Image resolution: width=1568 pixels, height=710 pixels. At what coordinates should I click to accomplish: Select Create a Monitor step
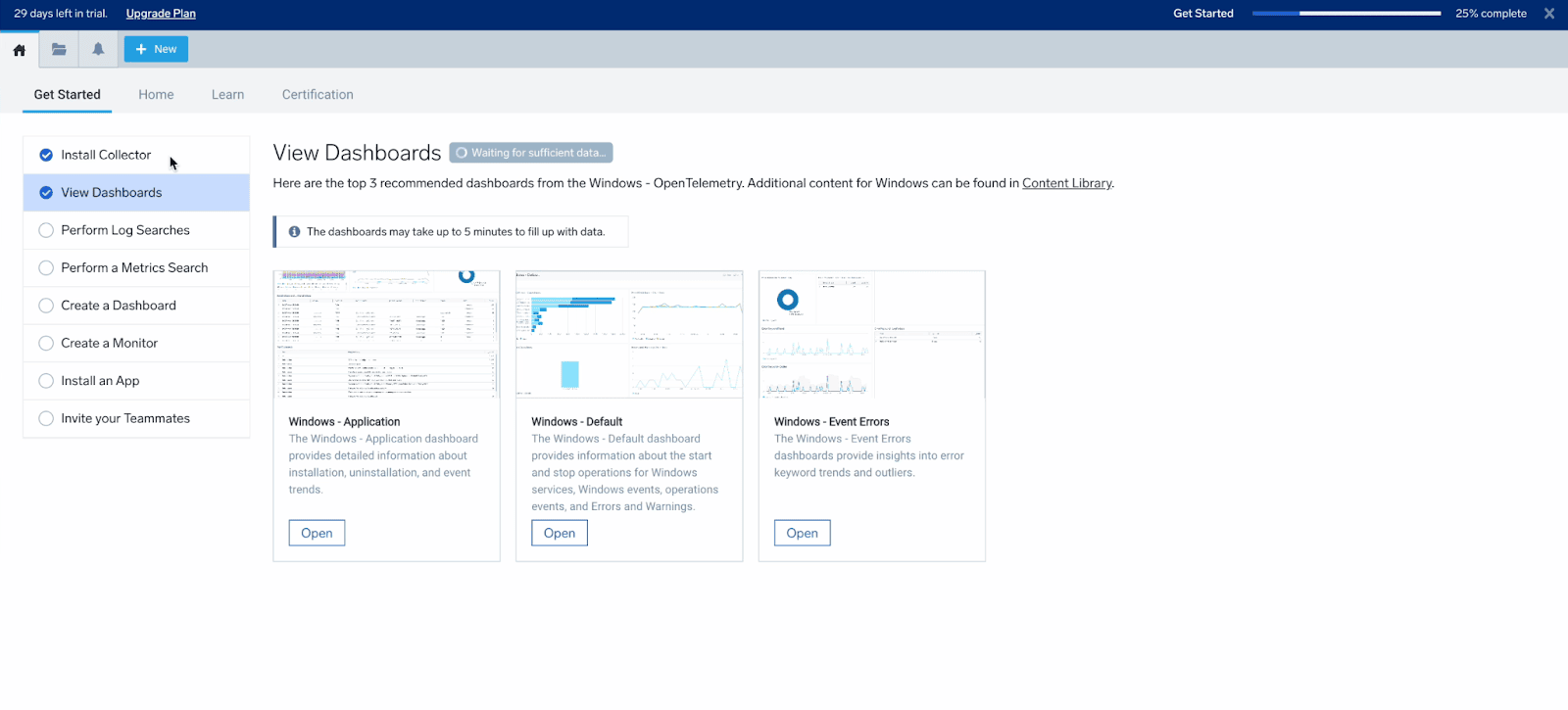(136, 344)
